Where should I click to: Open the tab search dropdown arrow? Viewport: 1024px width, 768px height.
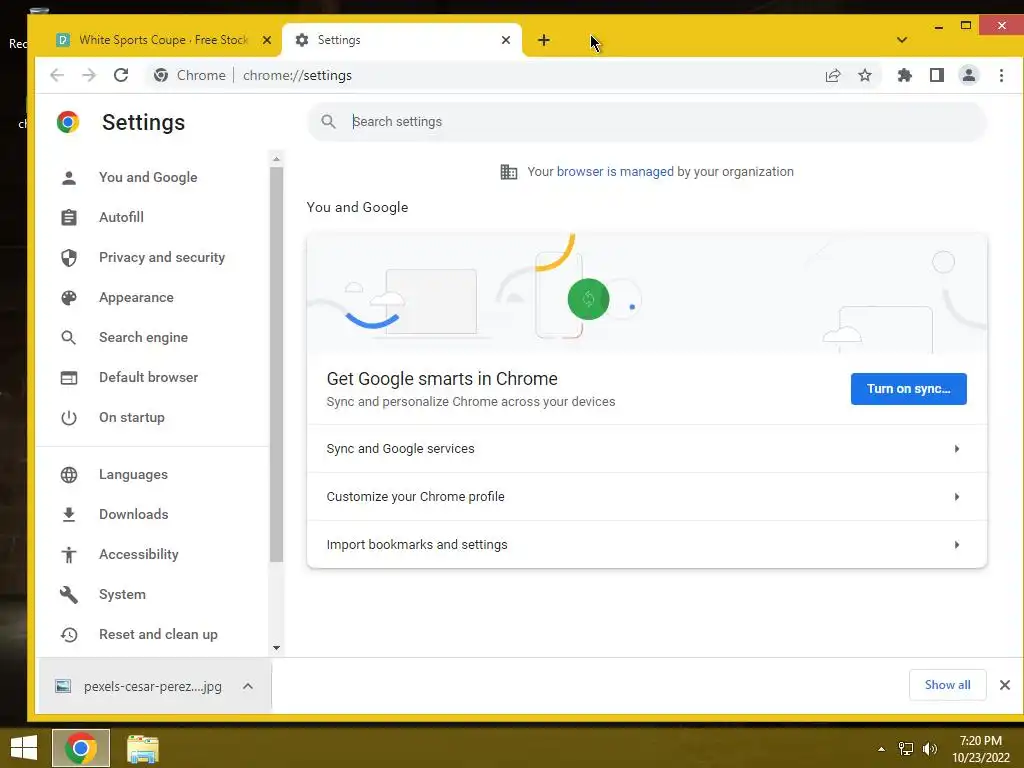(902, 40)
